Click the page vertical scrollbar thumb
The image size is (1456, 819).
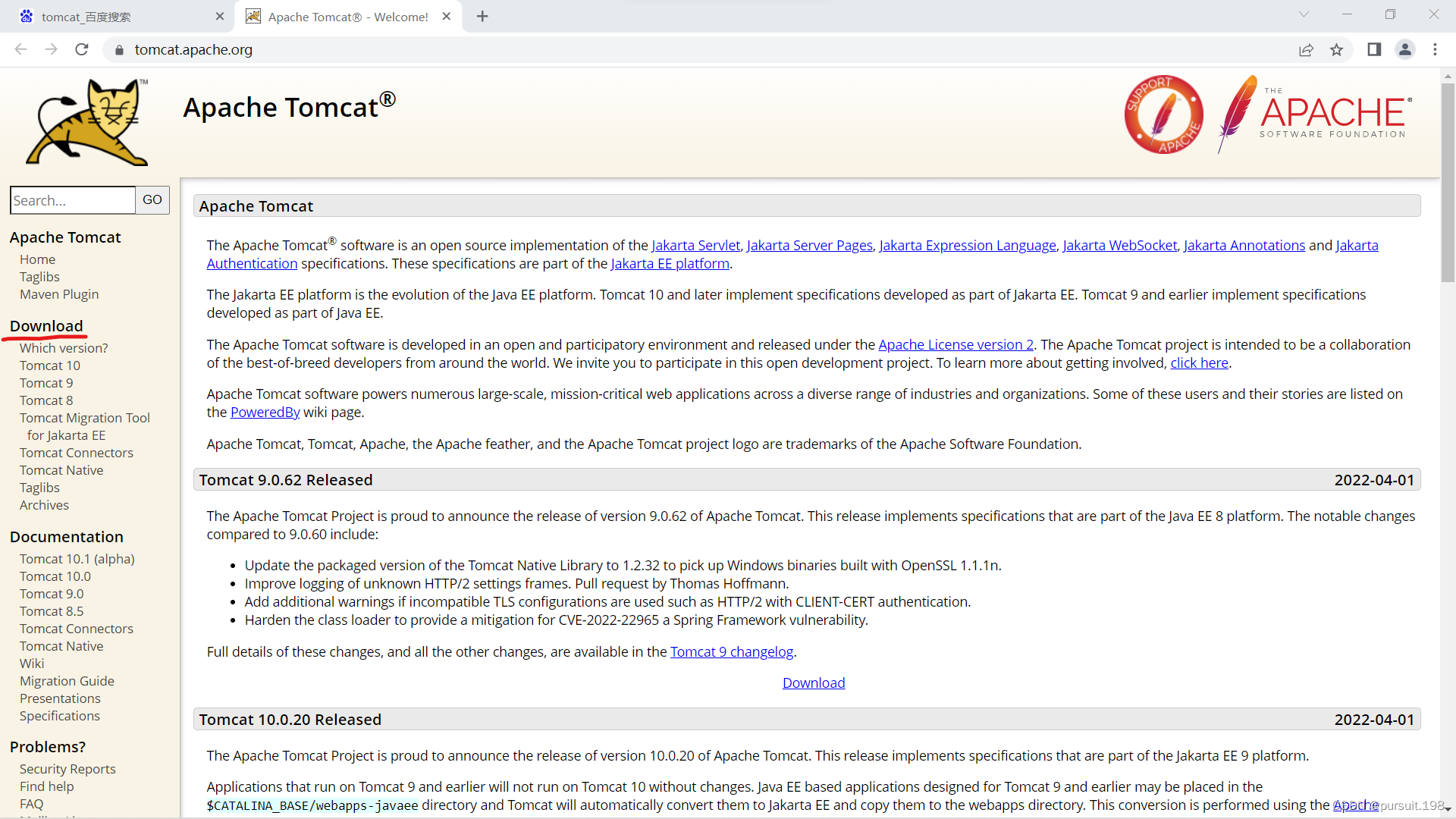[1447, 182]
